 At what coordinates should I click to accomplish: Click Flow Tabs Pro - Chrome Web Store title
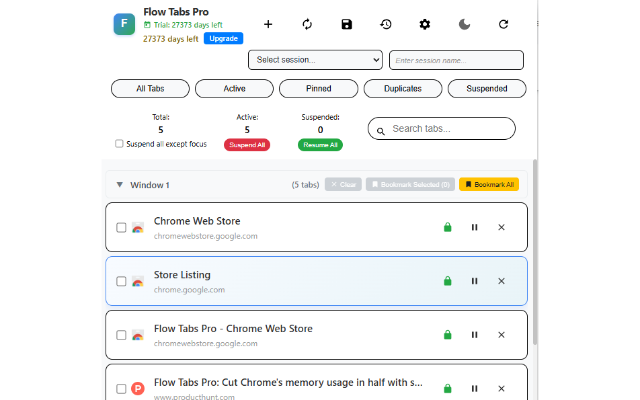tap(233, 329)
